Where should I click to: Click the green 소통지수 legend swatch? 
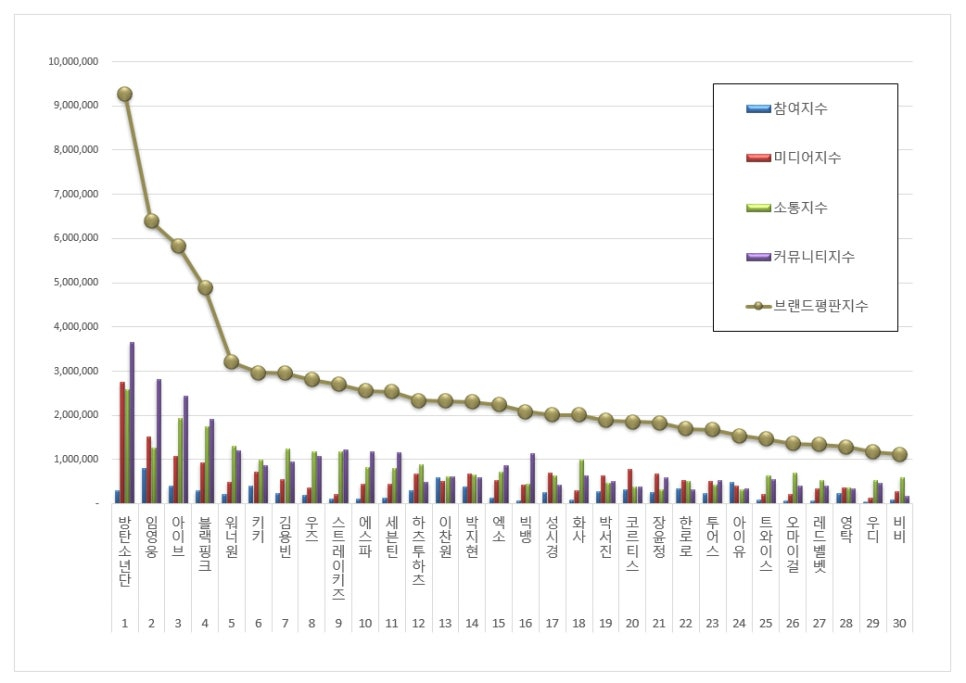[x=758, y=208]
